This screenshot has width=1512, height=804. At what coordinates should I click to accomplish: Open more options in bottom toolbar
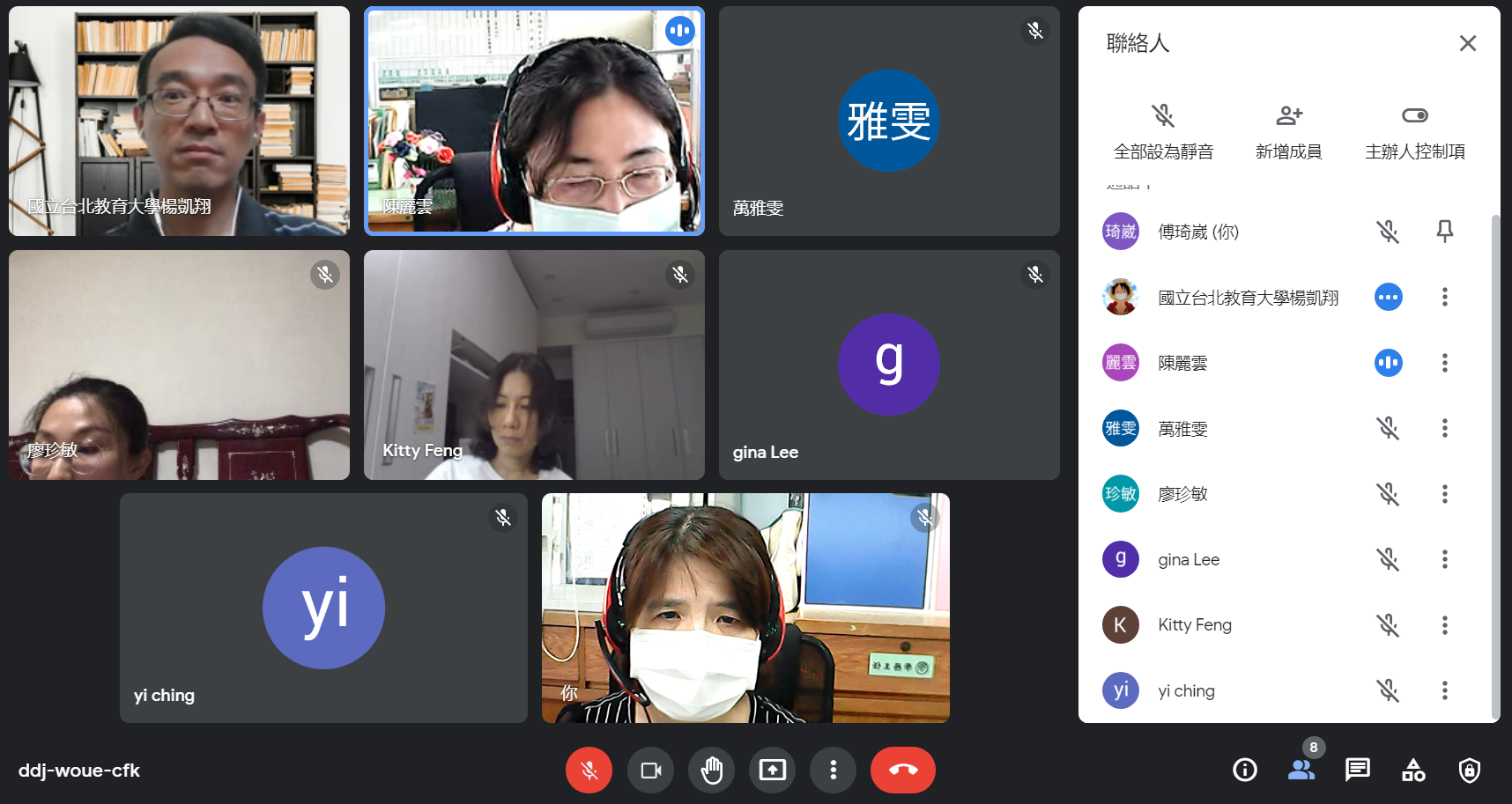[833, 771]
